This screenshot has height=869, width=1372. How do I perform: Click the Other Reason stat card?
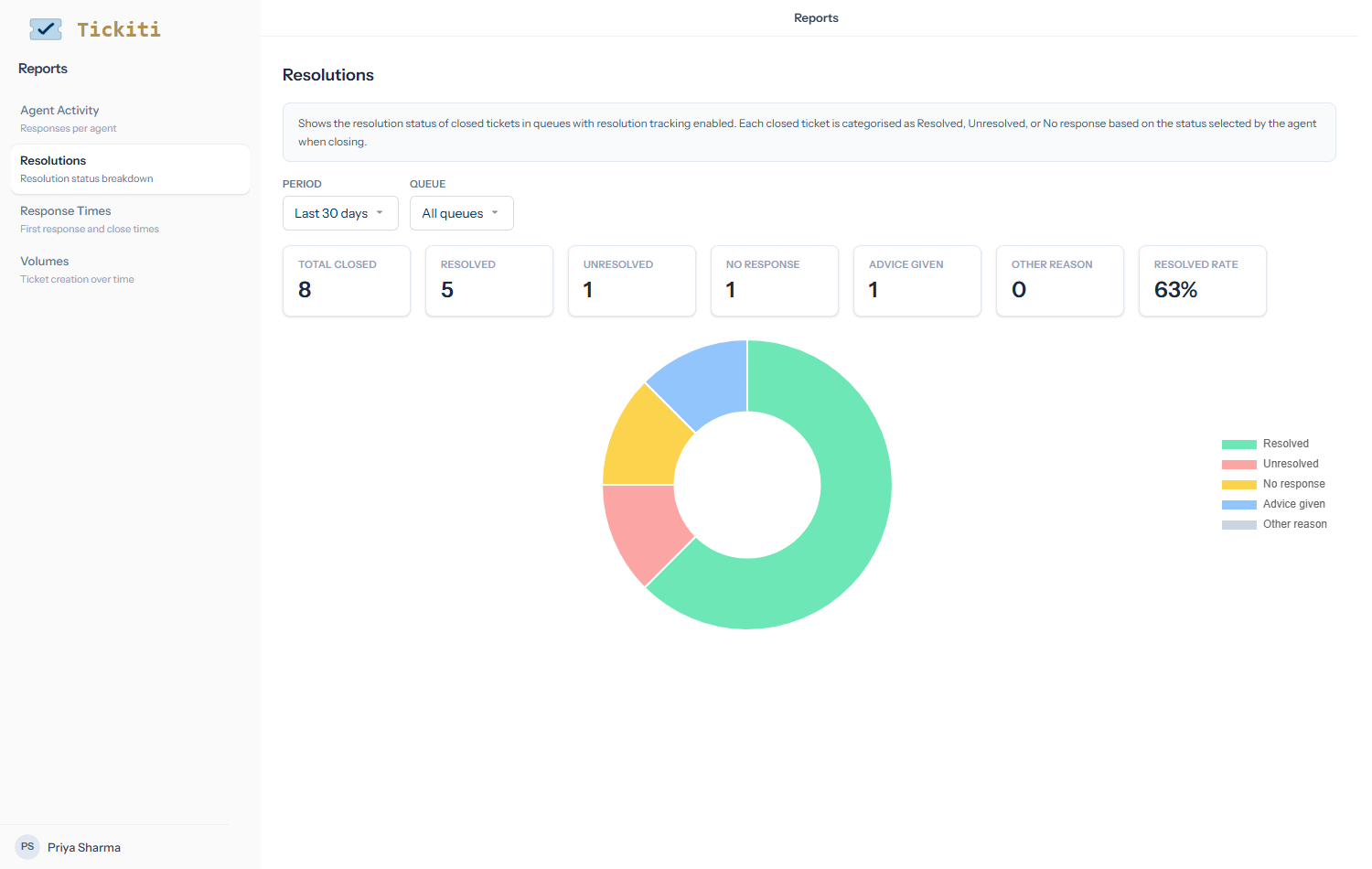1060,281
